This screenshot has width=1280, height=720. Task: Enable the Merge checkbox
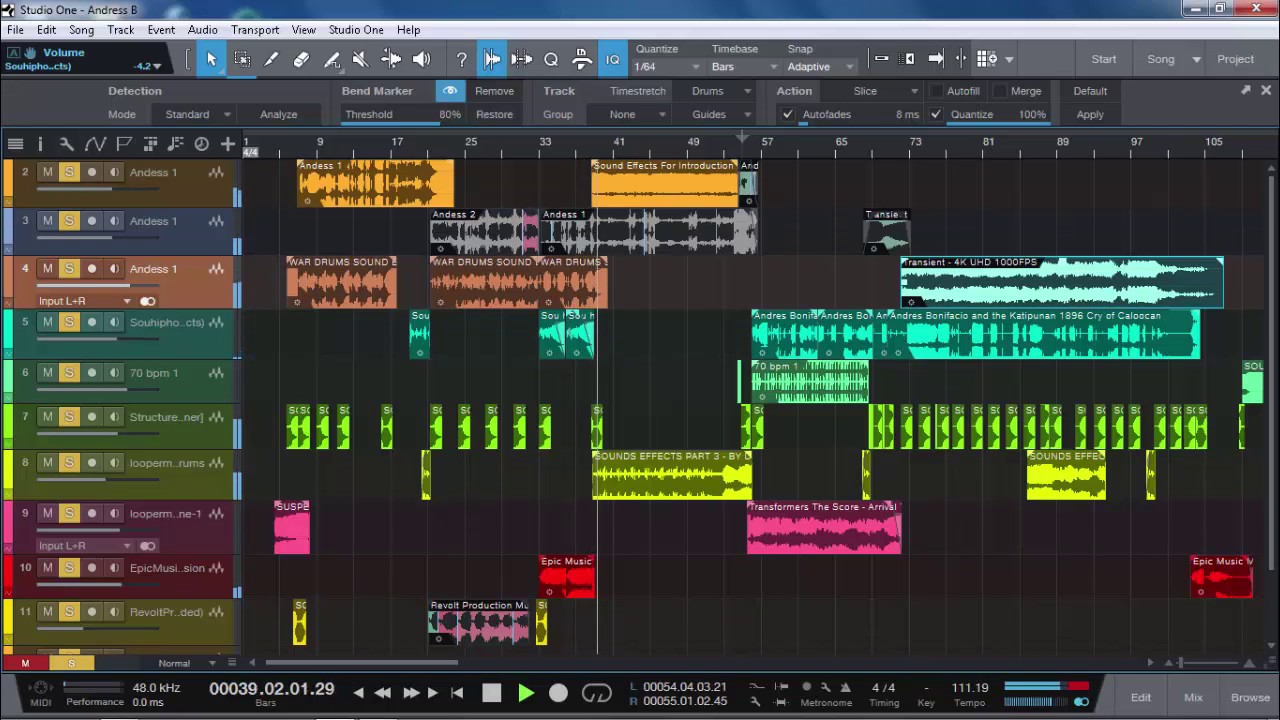(998, 91)
